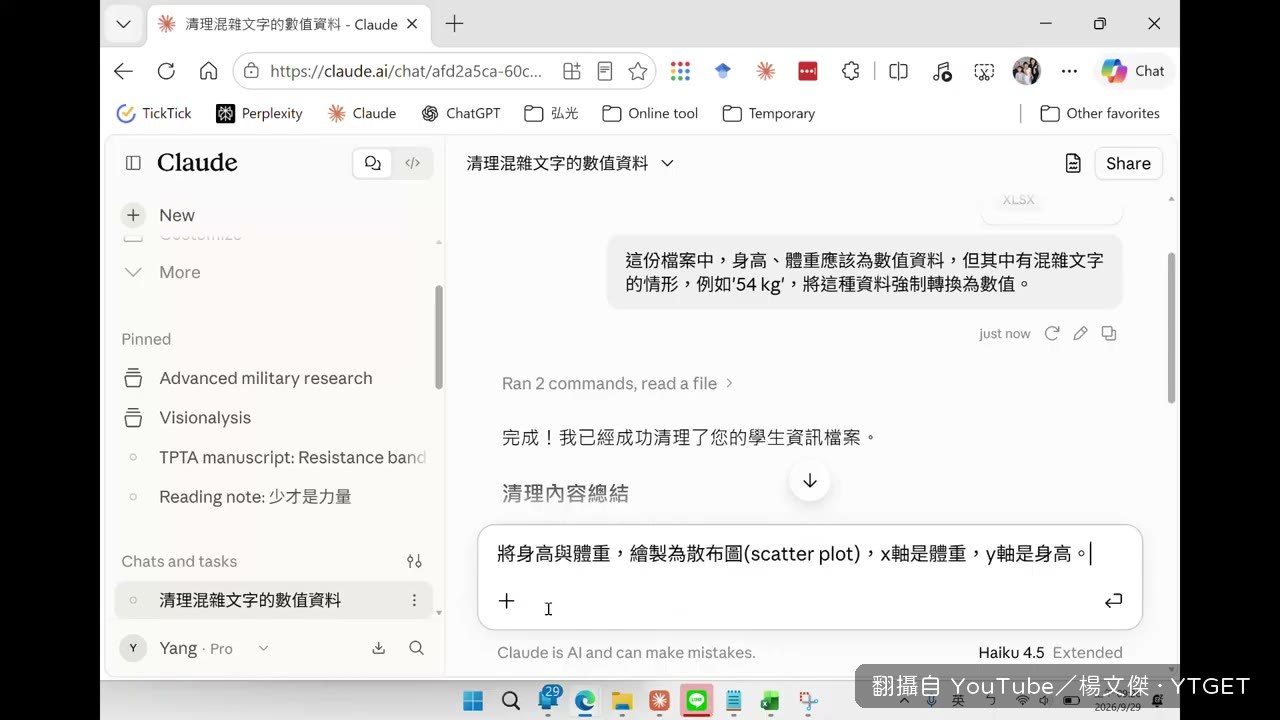Screen dimensions: 1280x720
Task: Open Yang Pro account menu
Action: tap(195, 648)
